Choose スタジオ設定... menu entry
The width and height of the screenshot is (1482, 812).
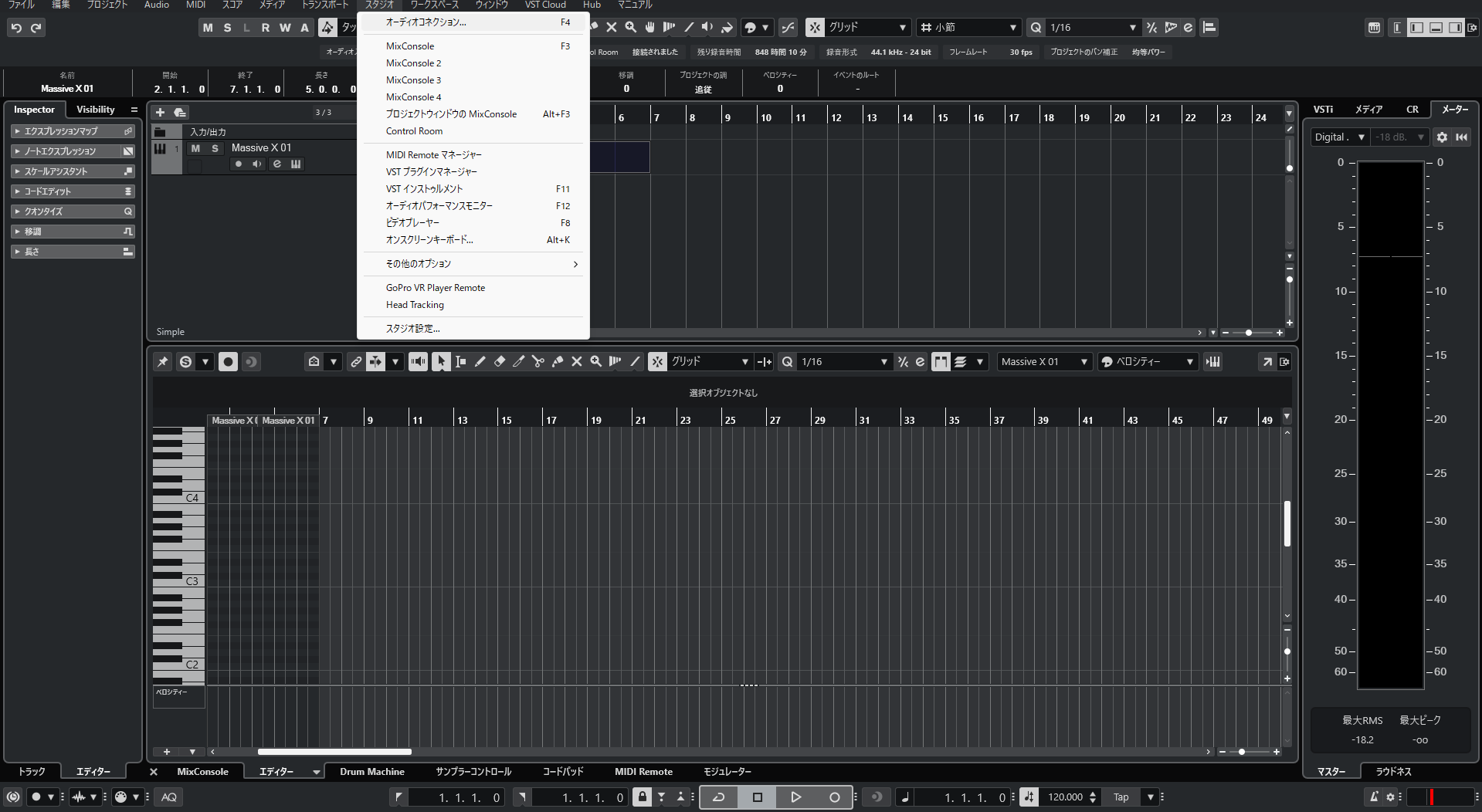(473, 329)
